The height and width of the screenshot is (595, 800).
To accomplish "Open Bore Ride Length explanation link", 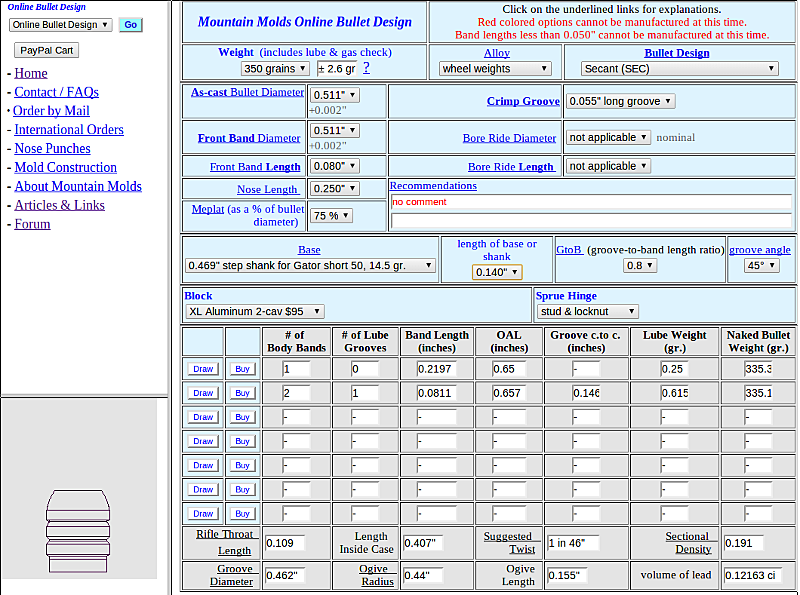I will tap(511, 167).
